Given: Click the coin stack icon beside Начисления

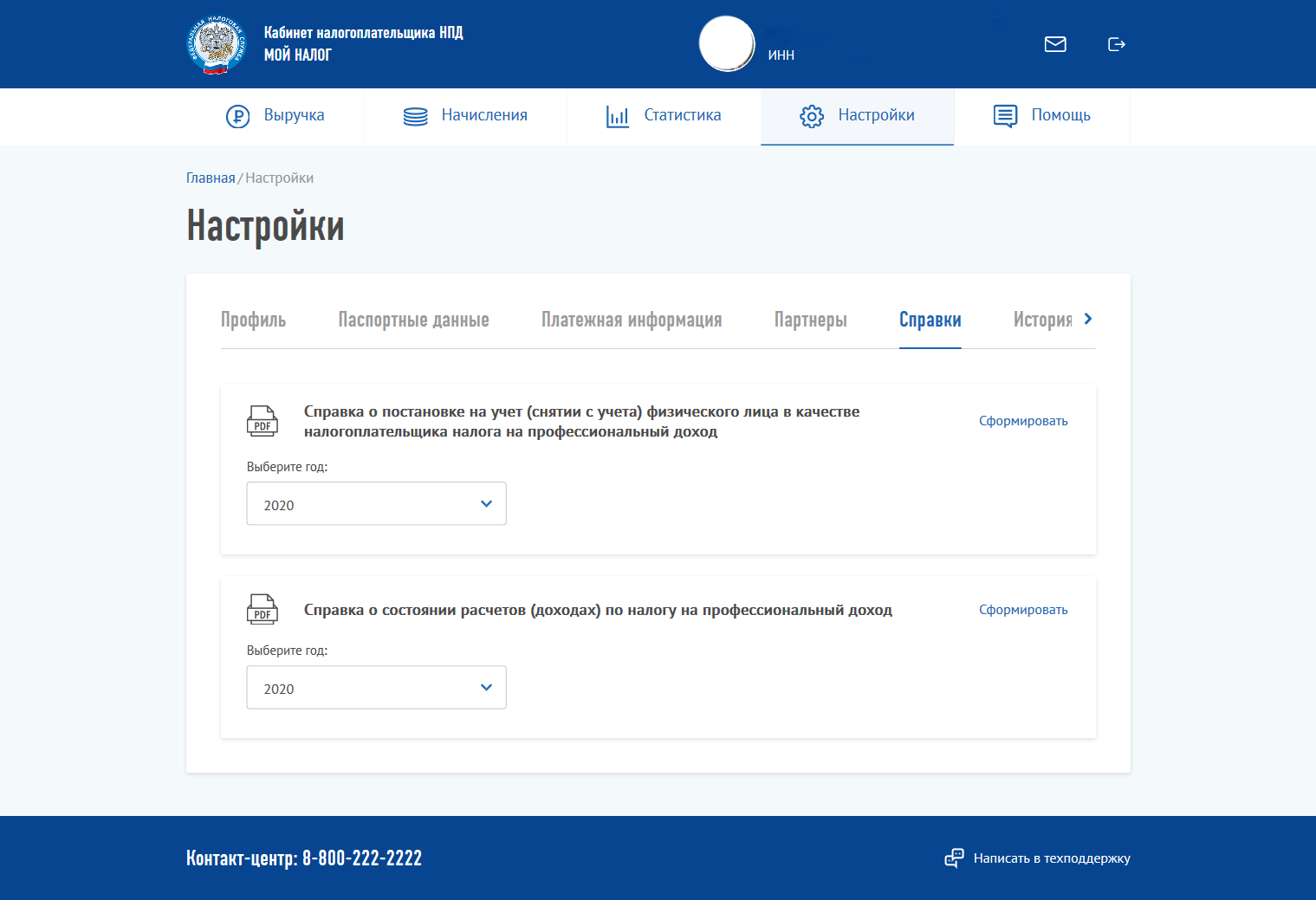Looking at the screenshot, I should [x=416, y=116].
